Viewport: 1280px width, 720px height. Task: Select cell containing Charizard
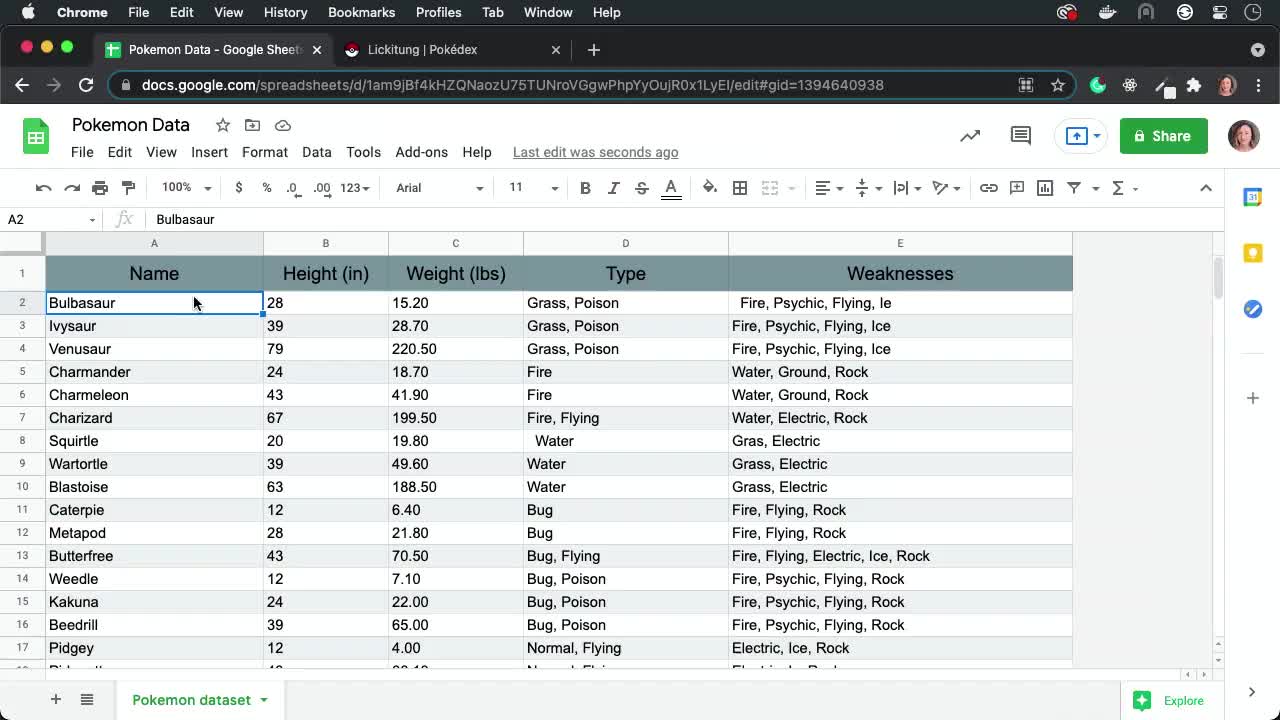(154, 418)
